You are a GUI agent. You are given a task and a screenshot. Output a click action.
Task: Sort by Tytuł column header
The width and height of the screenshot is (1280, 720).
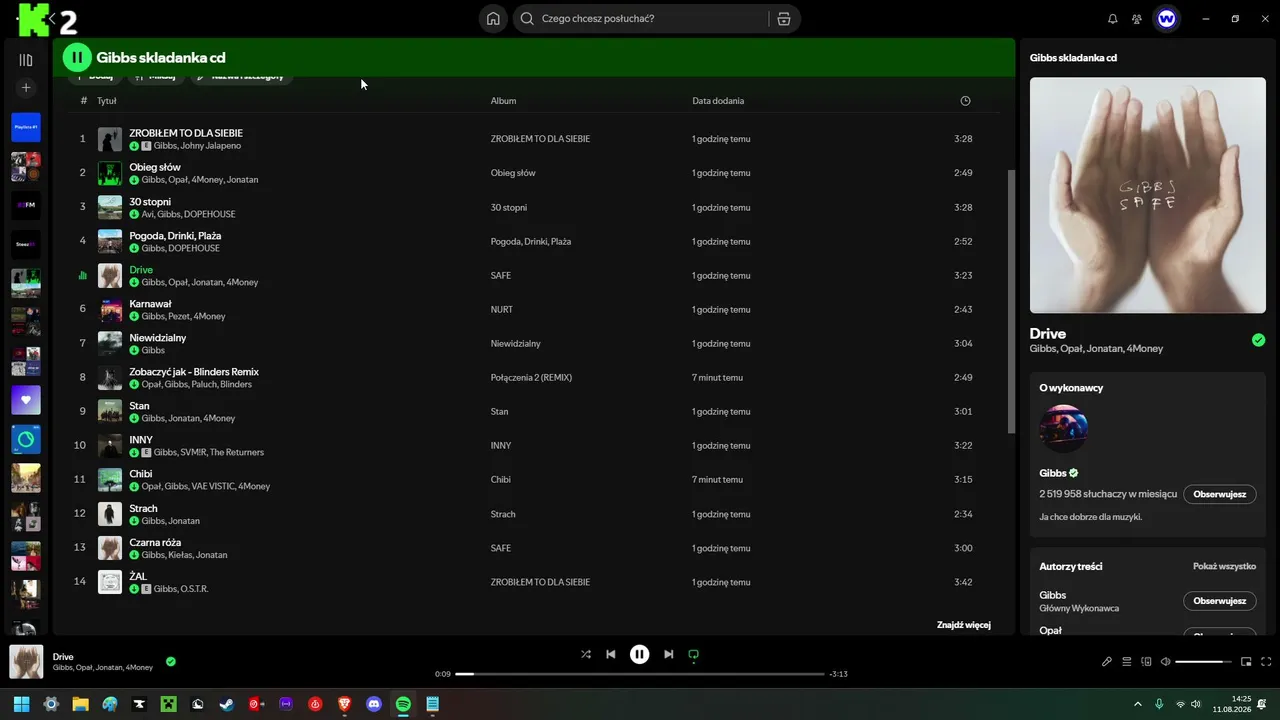point(107,101)
